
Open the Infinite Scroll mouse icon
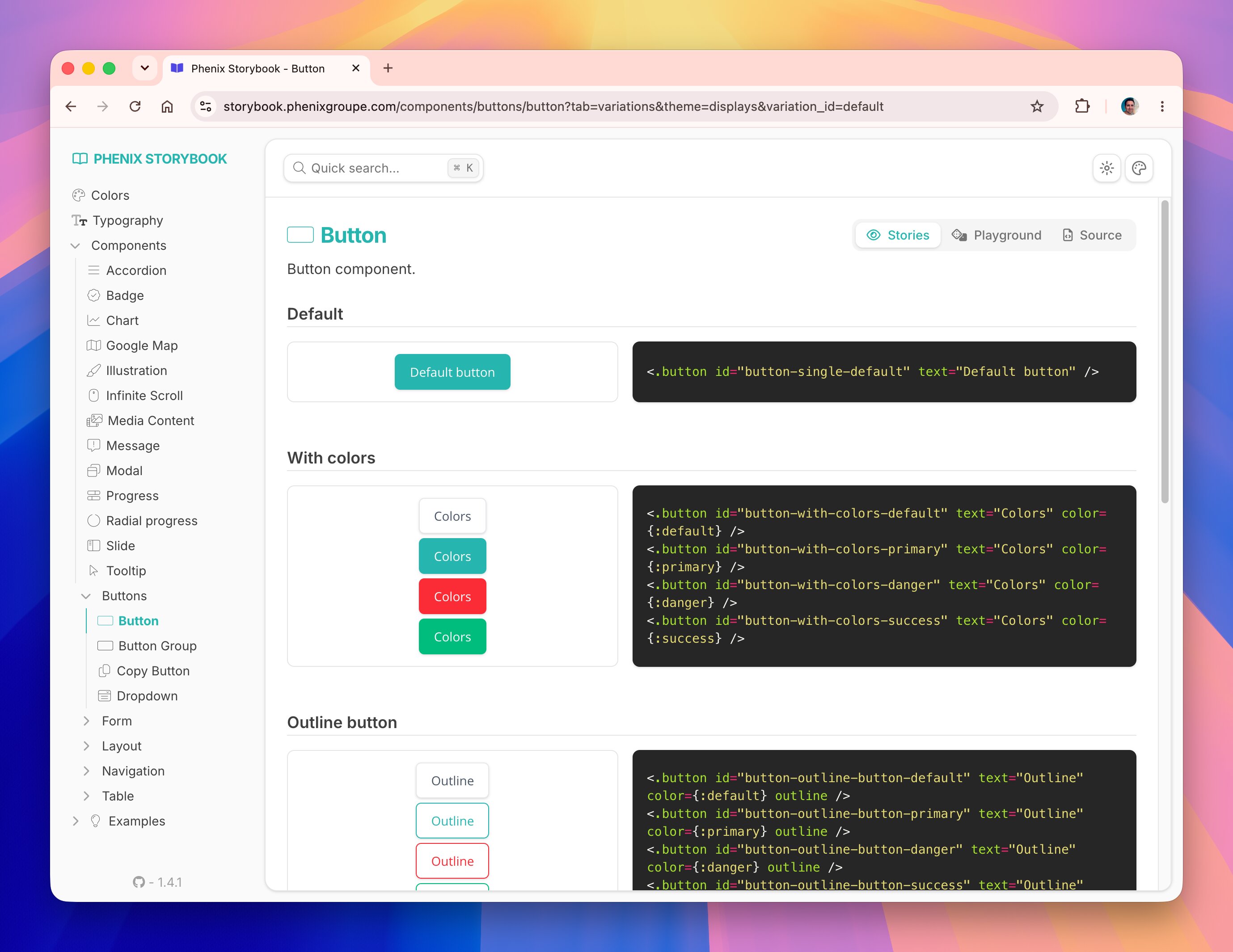(x=94, y=396)
